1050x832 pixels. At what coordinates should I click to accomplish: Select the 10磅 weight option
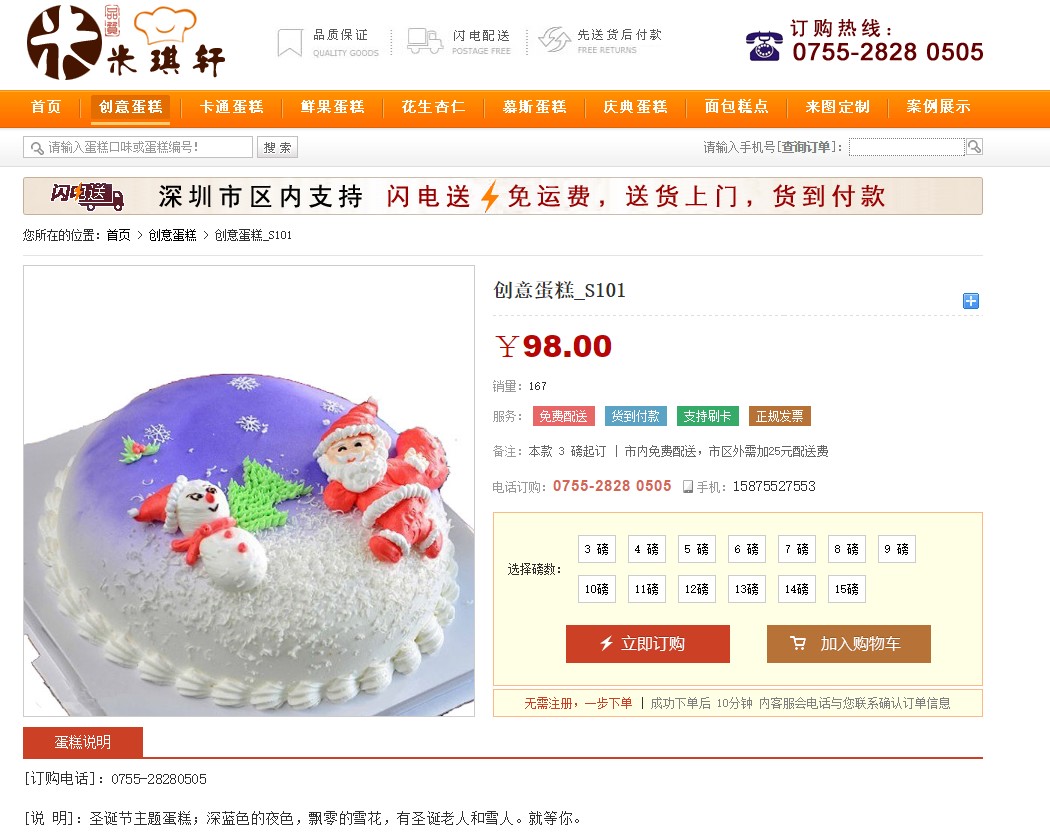point(597,589)
